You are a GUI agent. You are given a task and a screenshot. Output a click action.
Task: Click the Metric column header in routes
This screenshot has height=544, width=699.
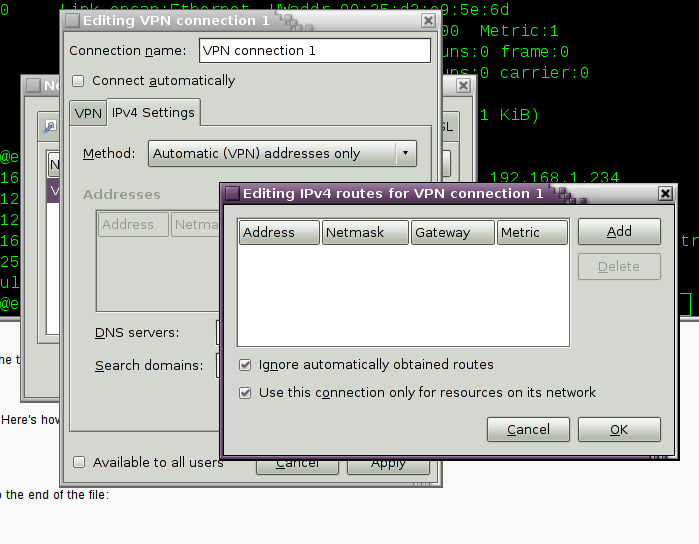[x=532, y=232]
